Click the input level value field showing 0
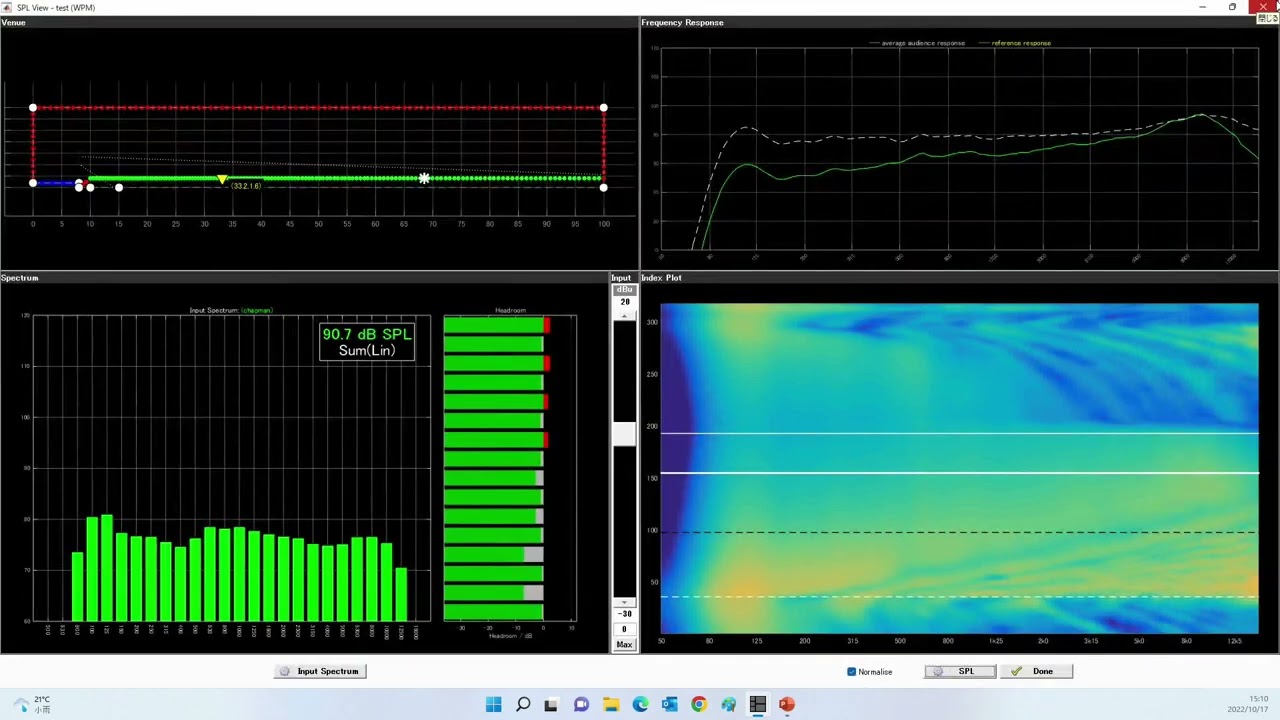1280x720 pixels. tap(624, 630)
